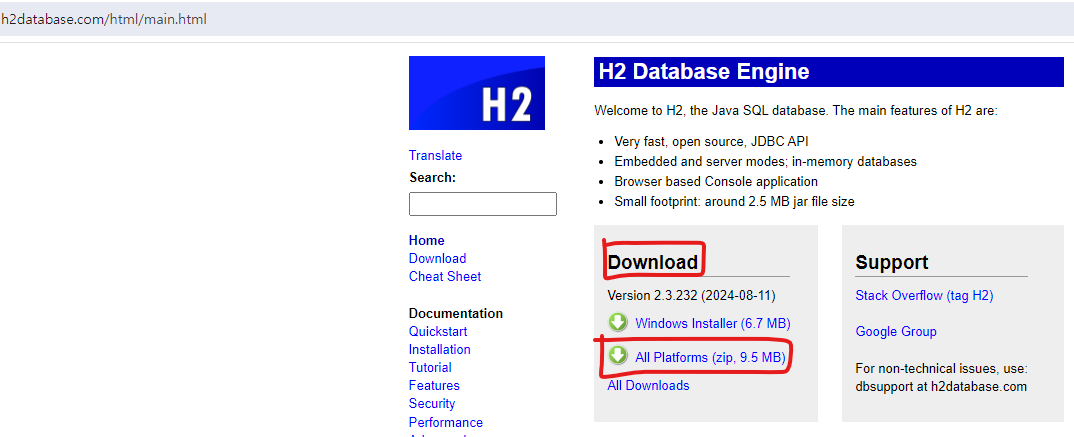Click the green arrow beside Windows Installer
The image size is (1074, 437).
618,323
